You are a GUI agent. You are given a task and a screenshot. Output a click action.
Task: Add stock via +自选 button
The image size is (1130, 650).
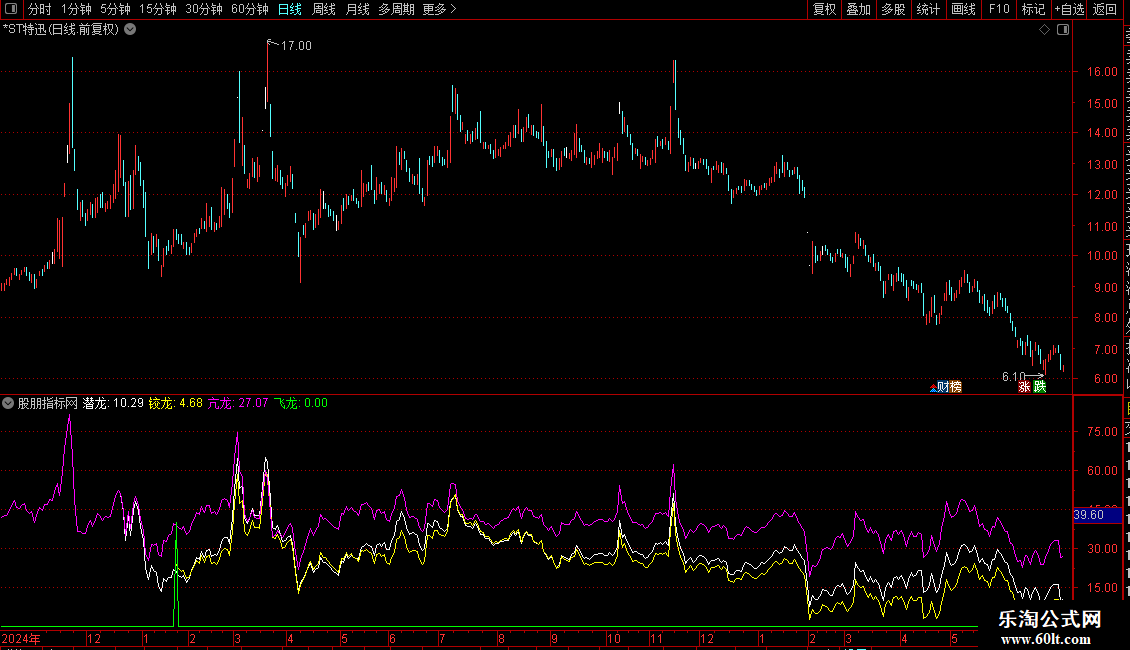(1069, 9)
